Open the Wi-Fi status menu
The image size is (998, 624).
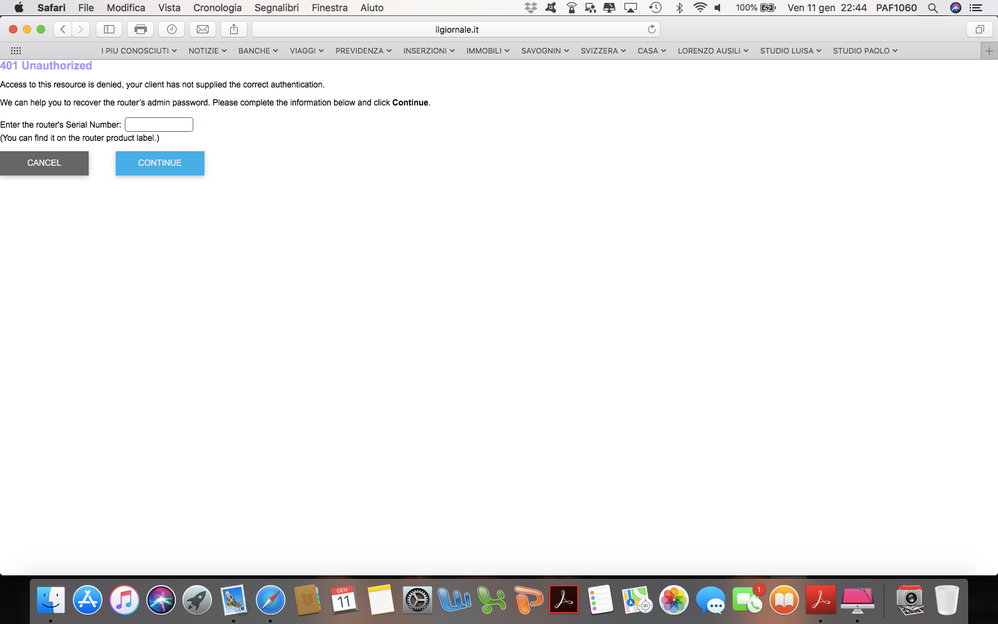coord(699,8)
